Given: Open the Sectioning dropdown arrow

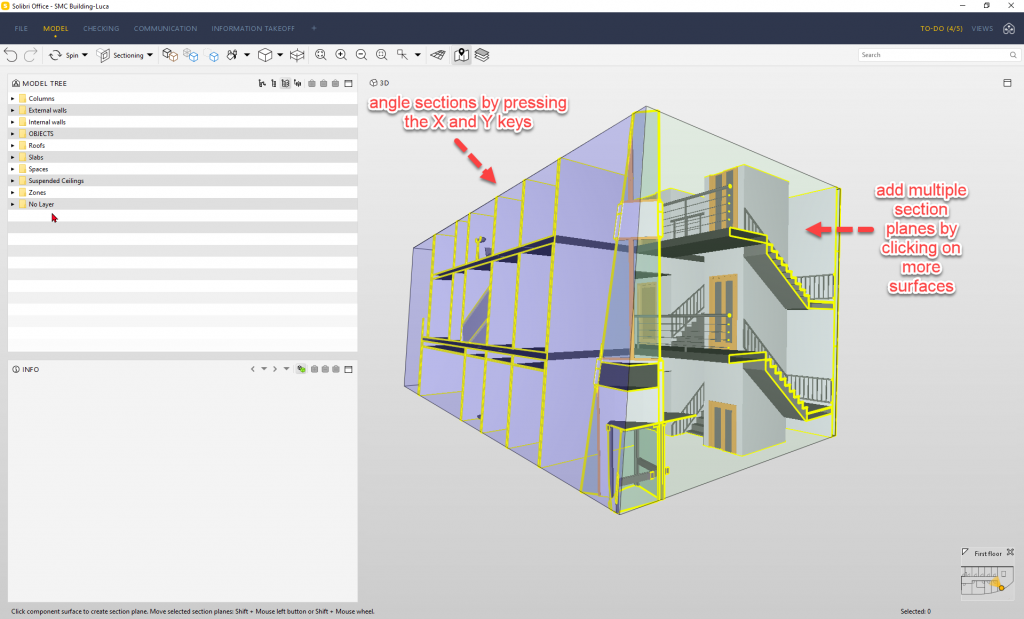Looking at the screenshot, I should (150, 55).
